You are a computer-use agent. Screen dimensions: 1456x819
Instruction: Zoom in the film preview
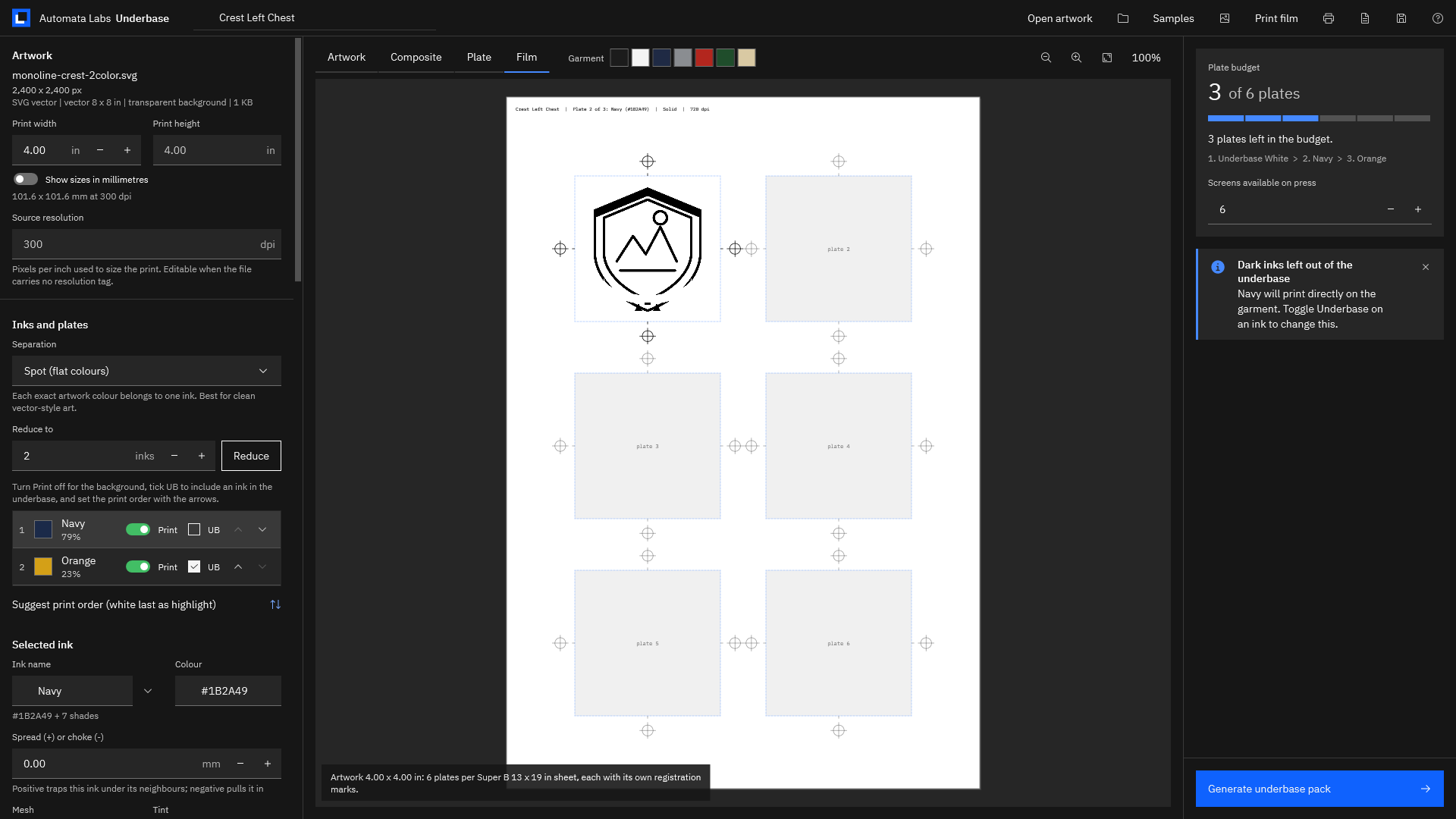point(1076,58)
